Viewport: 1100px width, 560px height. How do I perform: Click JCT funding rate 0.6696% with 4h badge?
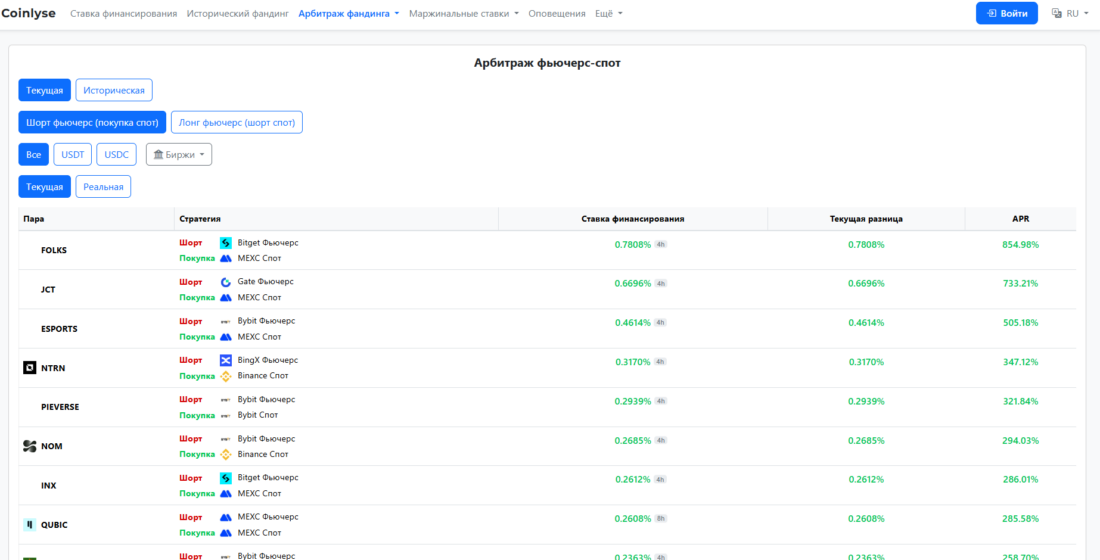pyautogui.click(x=640, y=284)
